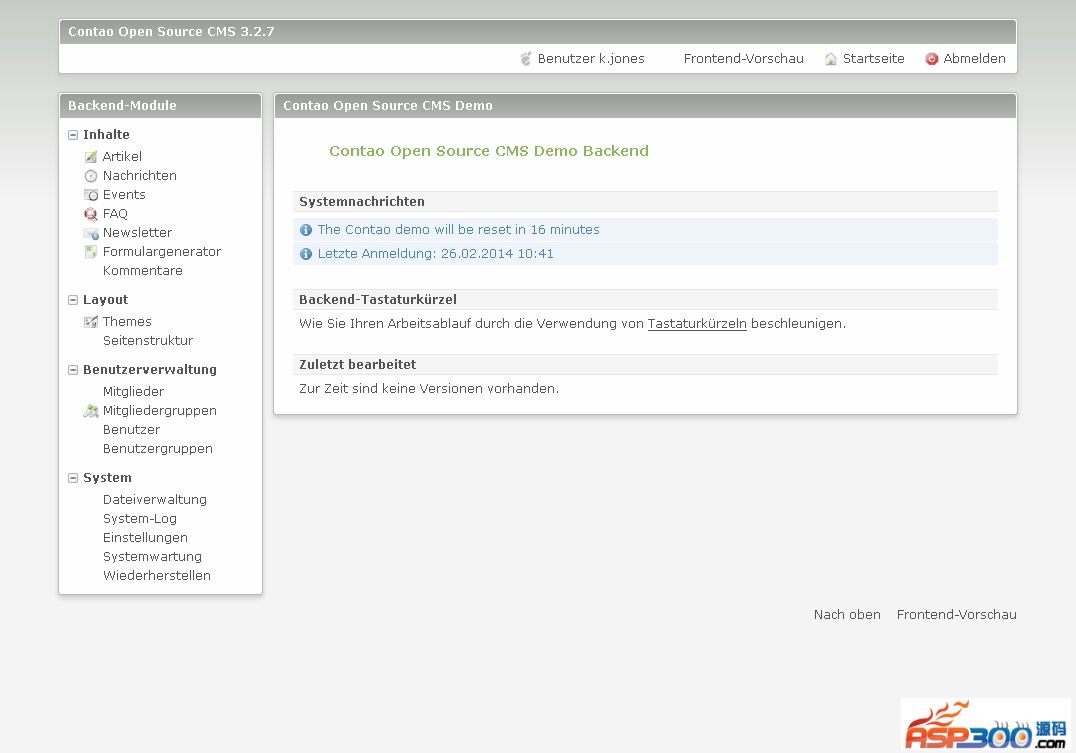This screenshot has width=1076, height=753.
Task: Click the Benutzerverwaltung group heading
Action: (x=150, y=370)
